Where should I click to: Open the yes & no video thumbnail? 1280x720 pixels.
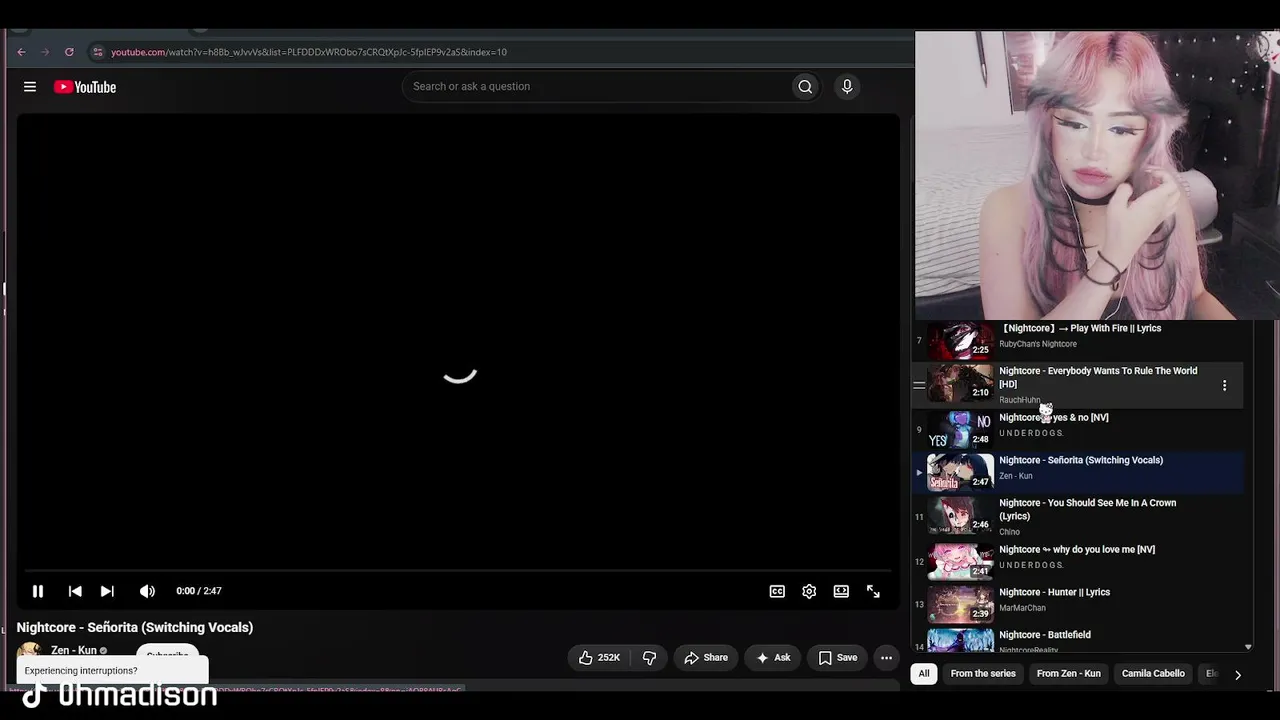[x=961, y=429]
